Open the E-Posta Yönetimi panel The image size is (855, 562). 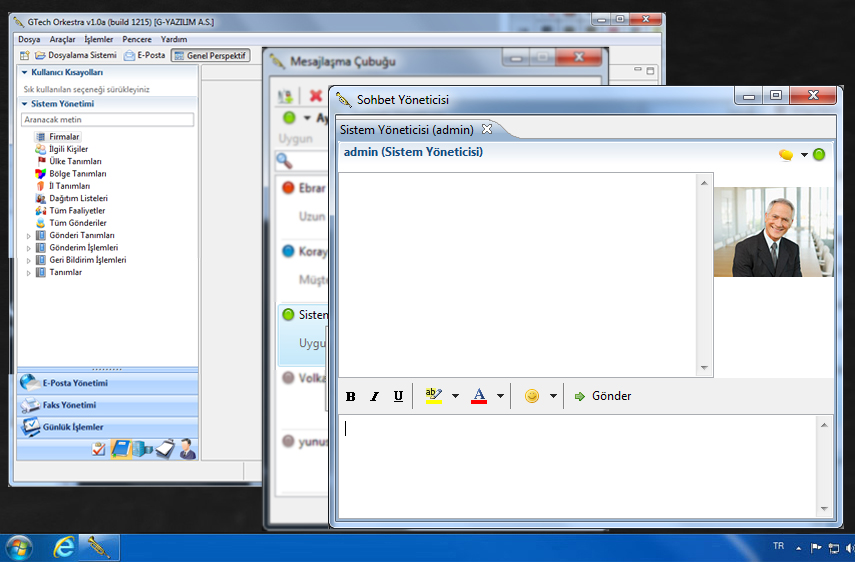click(75, 383)
